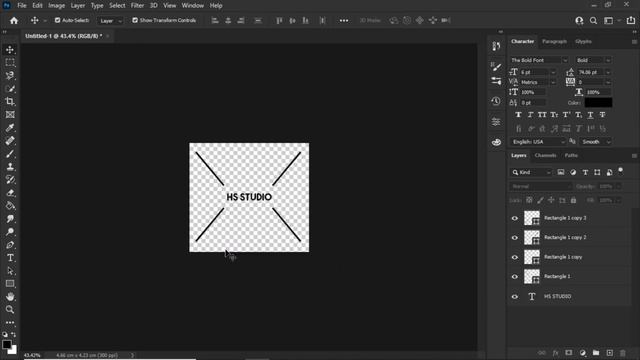This screenshot has height=360, width=640.
Task: Swap foreground and background colors
Action: pos(13,334)
